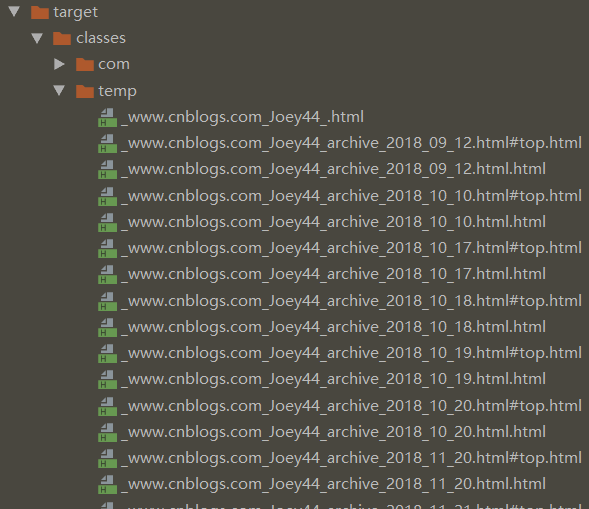
Task: Click file icon of 2018_11_20.html.html
Action: click(x=107, y=484)
